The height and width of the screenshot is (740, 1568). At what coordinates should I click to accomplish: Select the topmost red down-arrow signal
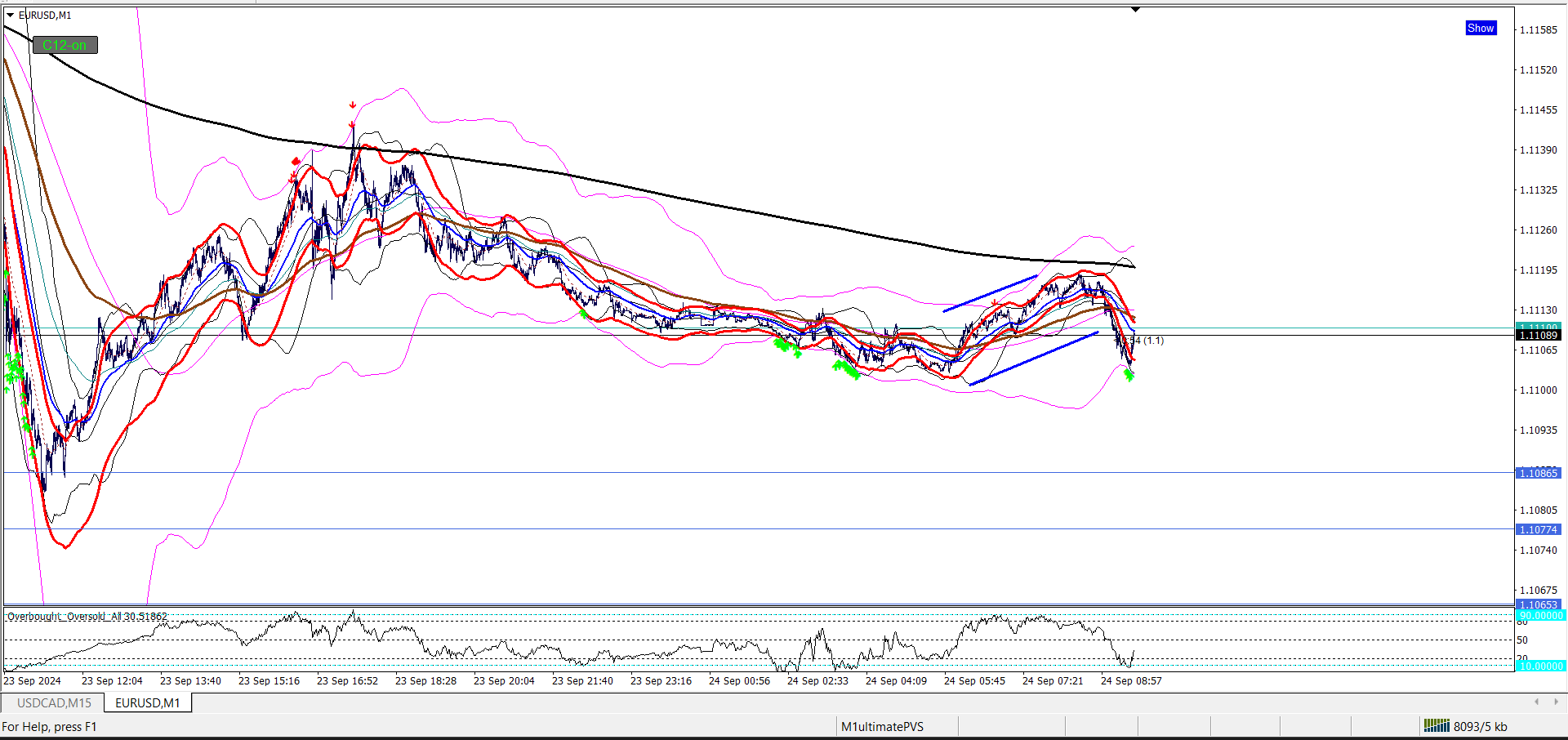pyautogui.click(x=352, y=105)
